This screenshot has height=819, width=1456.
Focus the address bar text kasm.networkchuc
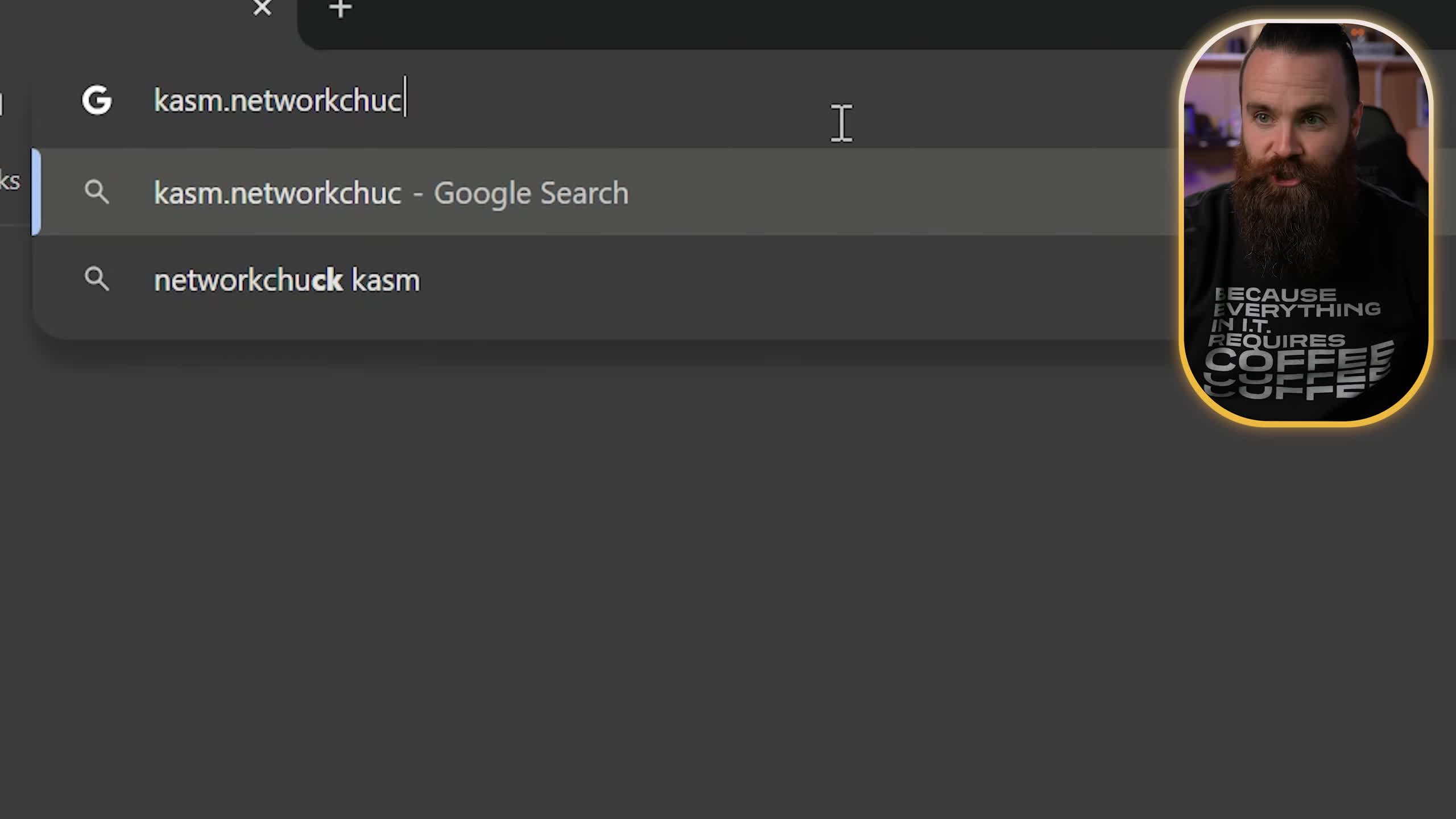[278, 101]
